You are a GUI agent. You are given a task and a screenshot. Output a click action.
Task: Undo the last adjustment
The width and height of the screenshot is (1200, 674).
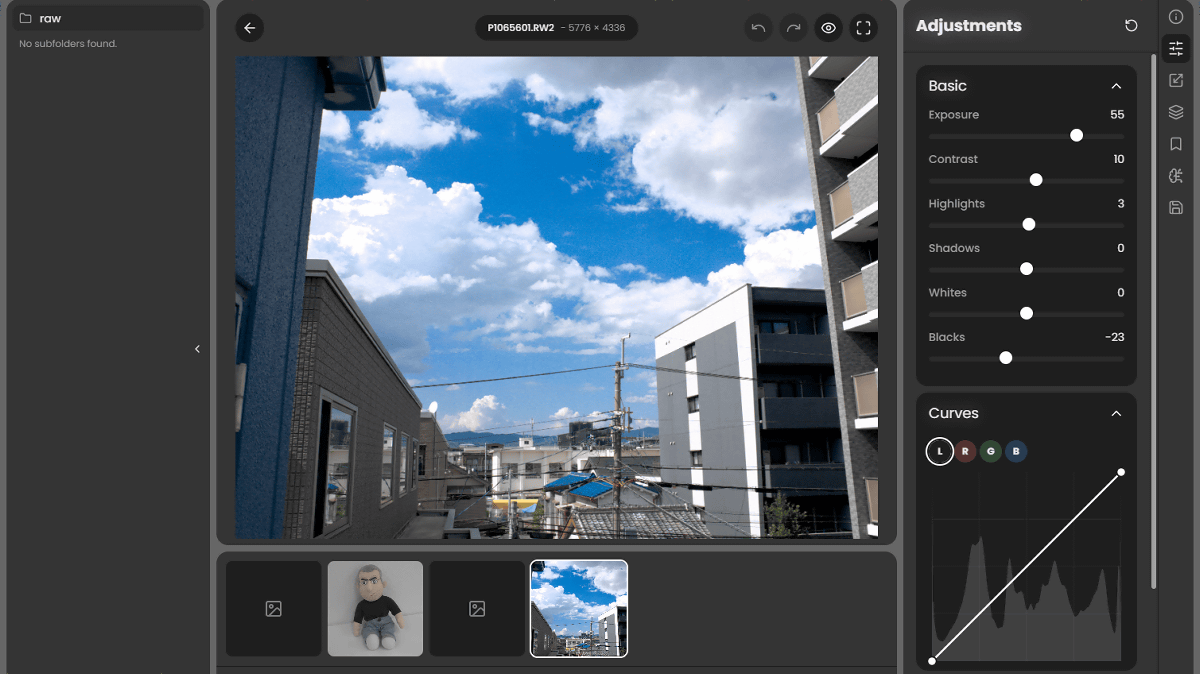[x=758, y=28]
